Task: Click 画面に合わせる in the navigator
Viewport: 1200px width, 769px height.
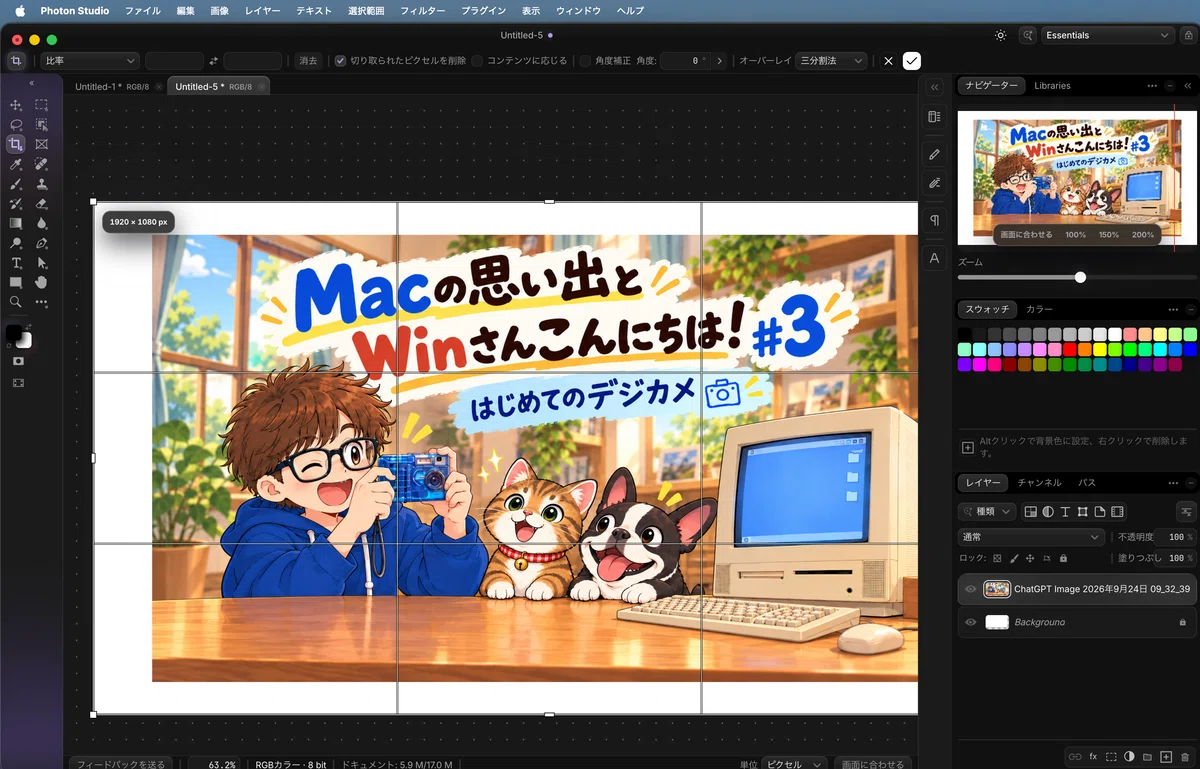Action: click(1026, 235)
